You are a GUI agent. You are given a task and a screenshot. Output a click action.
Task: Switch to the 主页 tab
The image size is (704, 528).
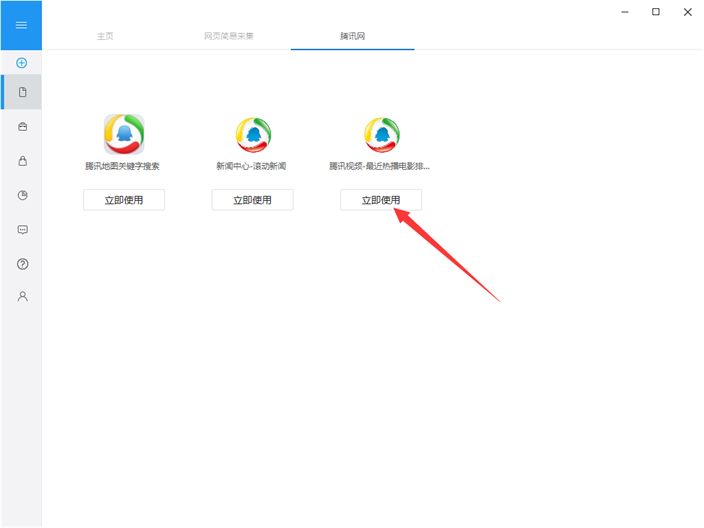[105, 36]
